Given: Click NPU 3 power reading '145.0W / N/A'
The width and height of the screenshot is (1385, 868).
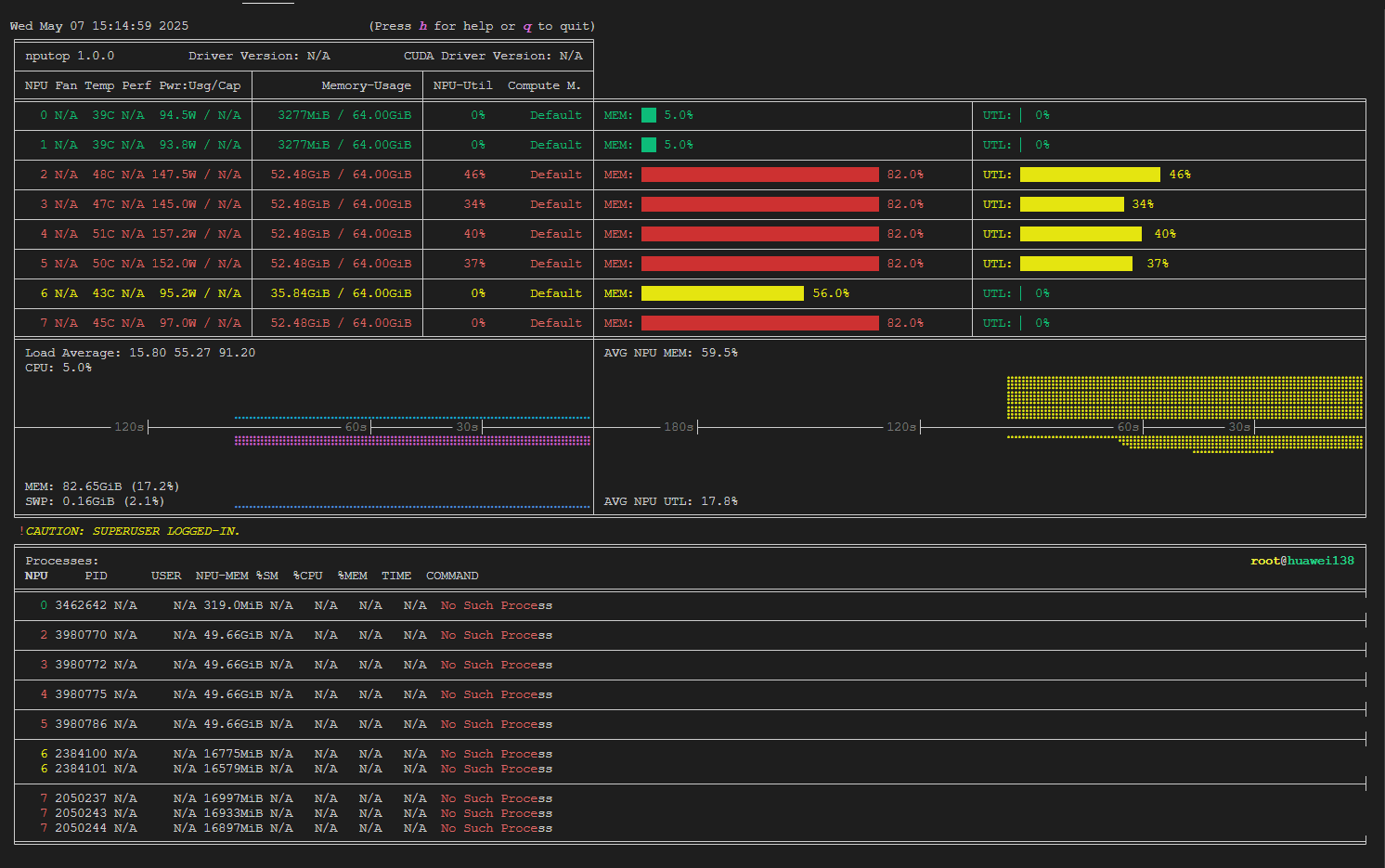Looking at the screenshot, I should [x=196, y=204].
